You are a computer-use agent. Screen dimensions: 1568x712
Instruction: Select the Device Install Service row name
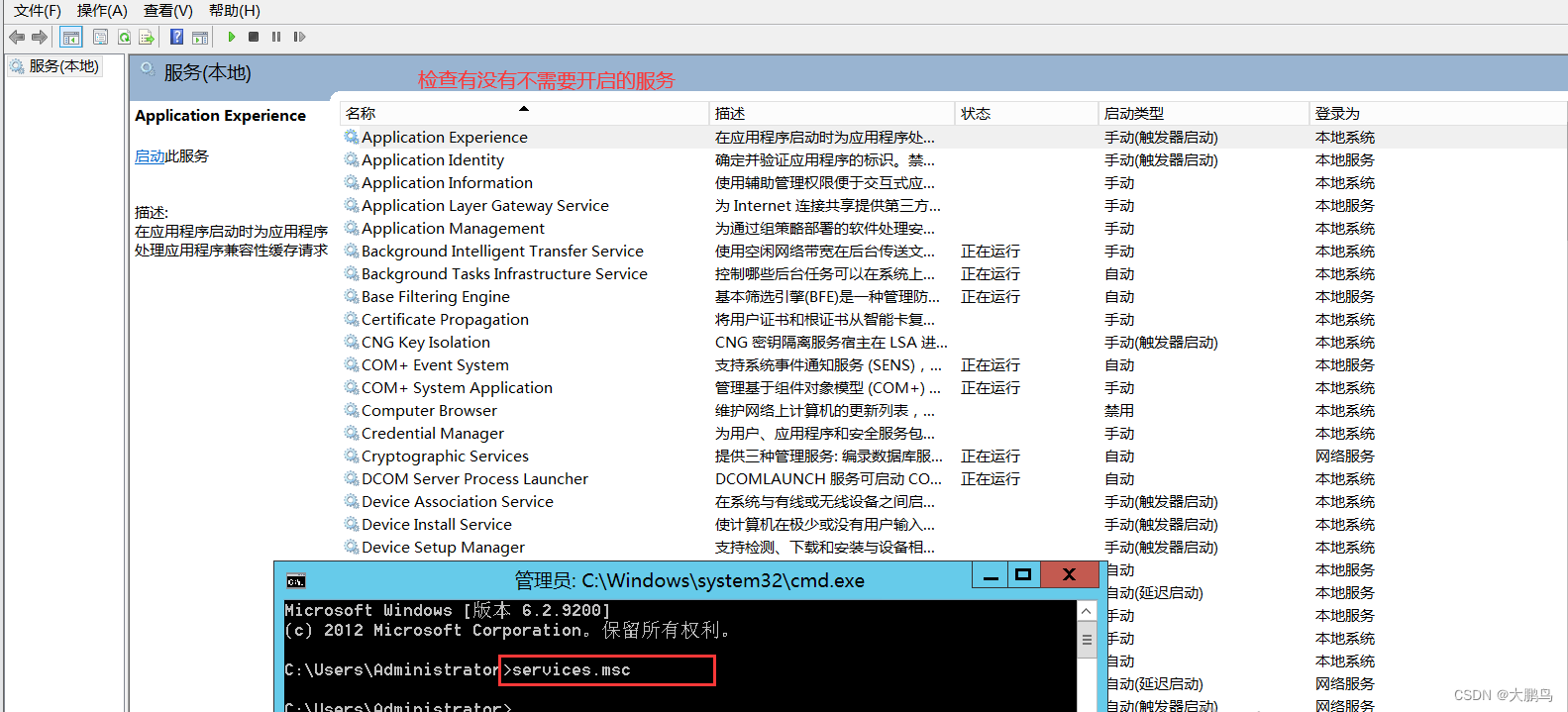click(437, 525)
